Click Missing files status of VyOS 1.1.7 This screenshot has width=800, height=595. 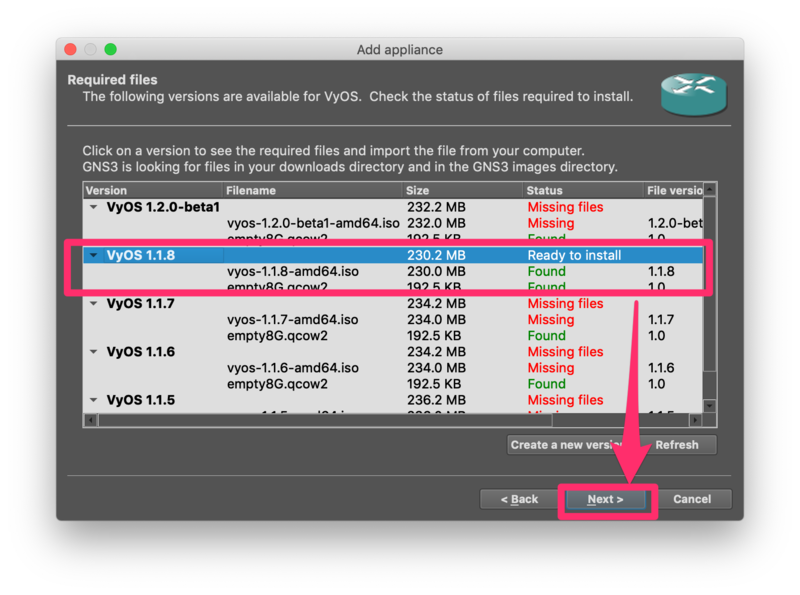click(x=565, y=304)
